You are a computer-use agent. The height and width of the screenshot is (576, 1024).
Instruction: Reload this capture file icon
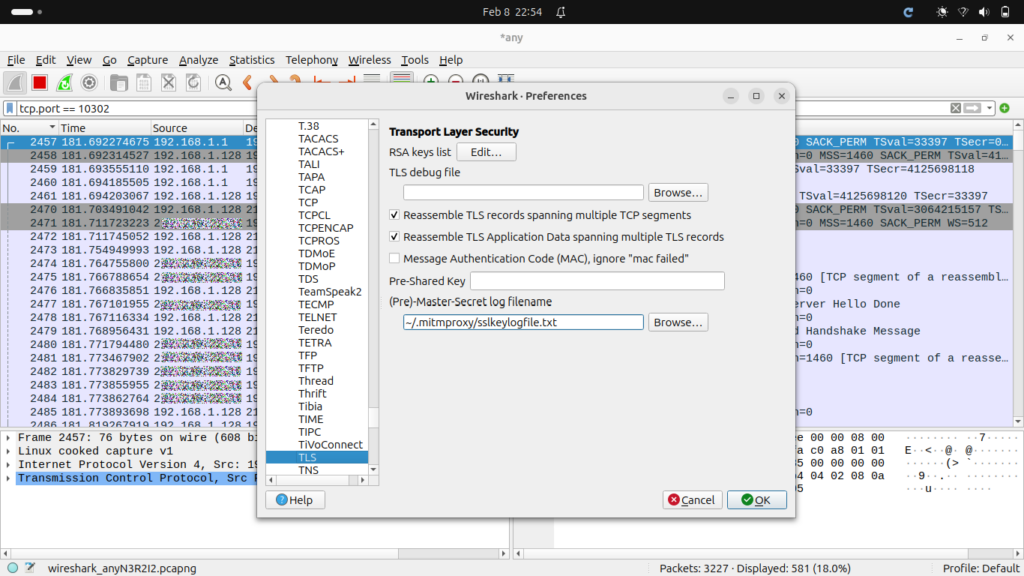point(193,83)
